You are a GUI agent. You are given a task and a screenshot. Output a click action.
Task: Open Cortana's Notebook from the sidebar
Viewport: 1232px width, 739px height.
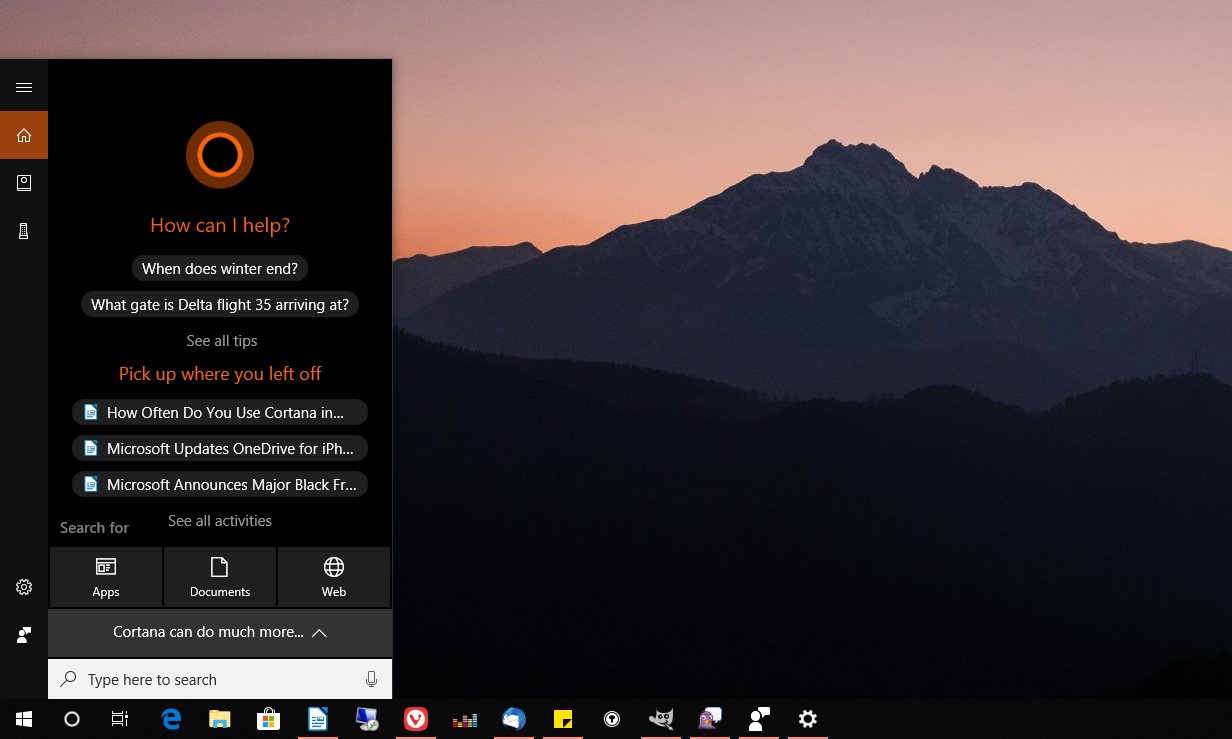tap(24, 182)
